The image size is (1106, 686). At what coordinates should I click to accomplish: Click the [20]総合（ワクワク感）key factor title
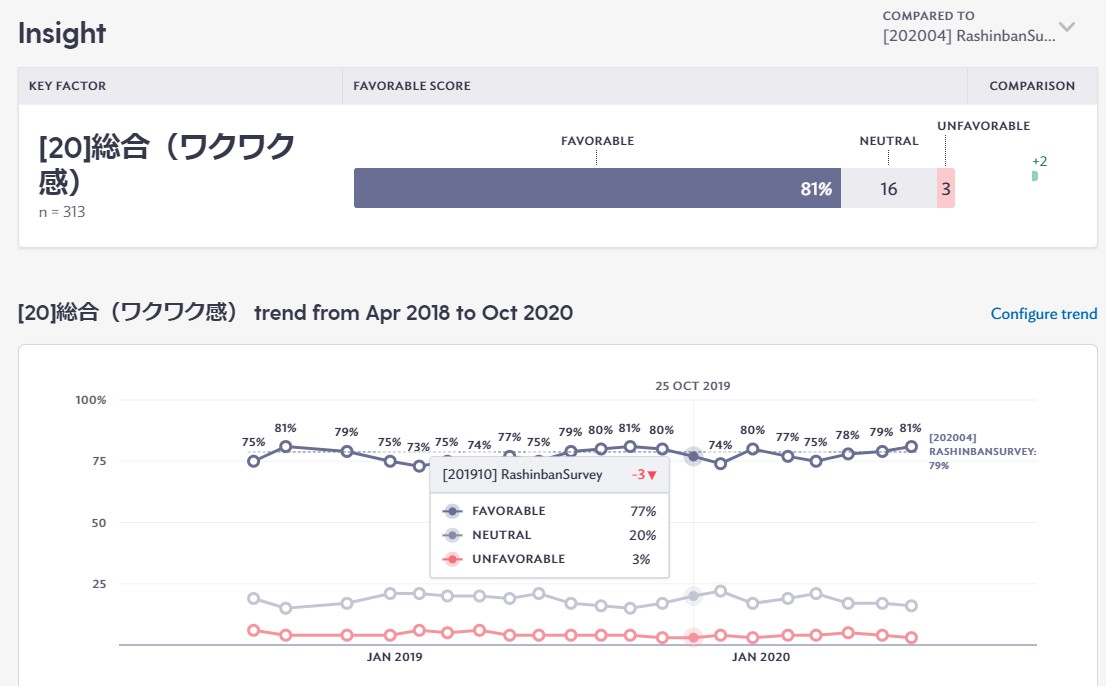(x=160, y=160)
